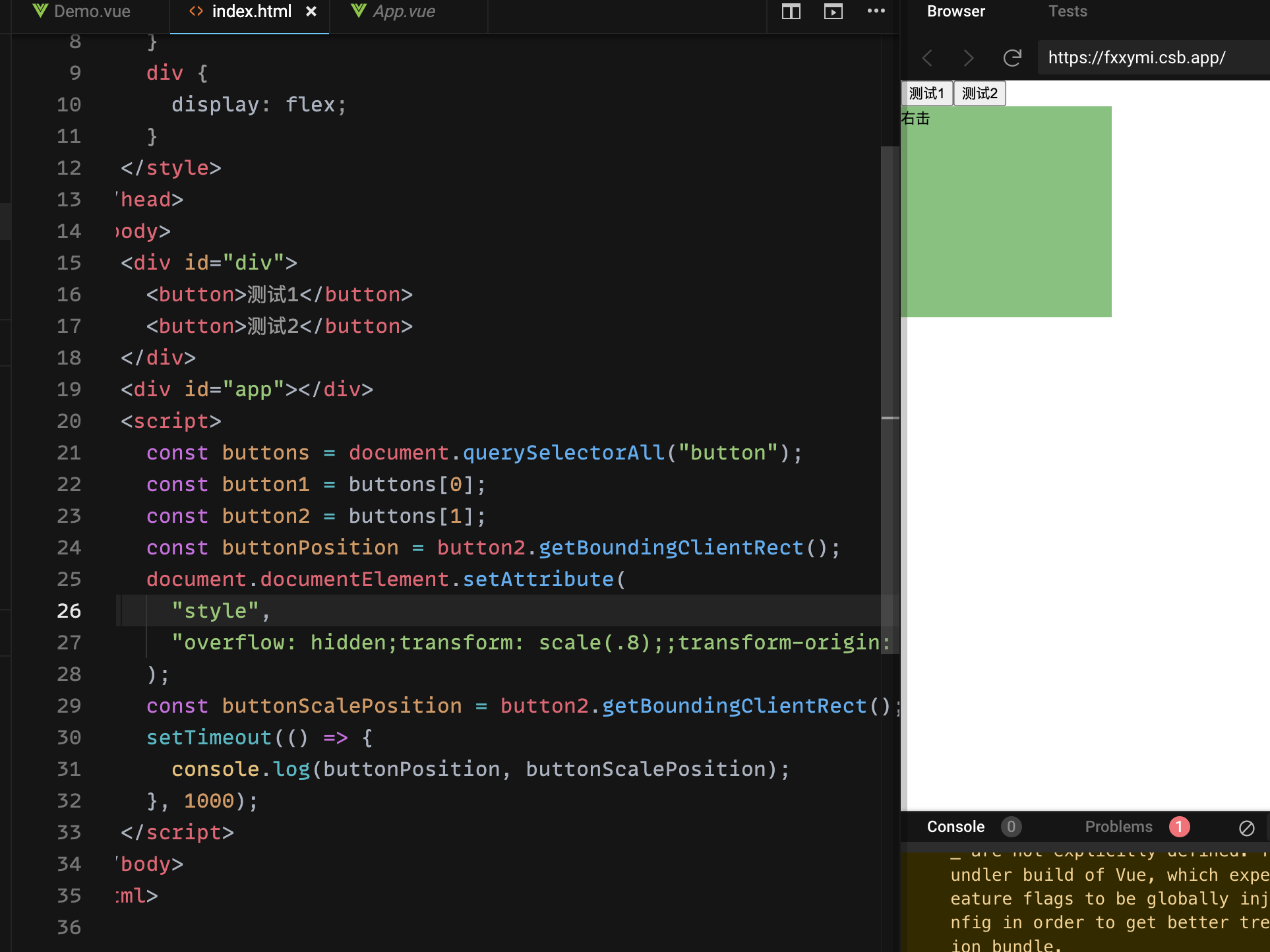Screen dimensions: 1270x952
Task: Navigate back in the browser preview
Action: tap(926, 58)
